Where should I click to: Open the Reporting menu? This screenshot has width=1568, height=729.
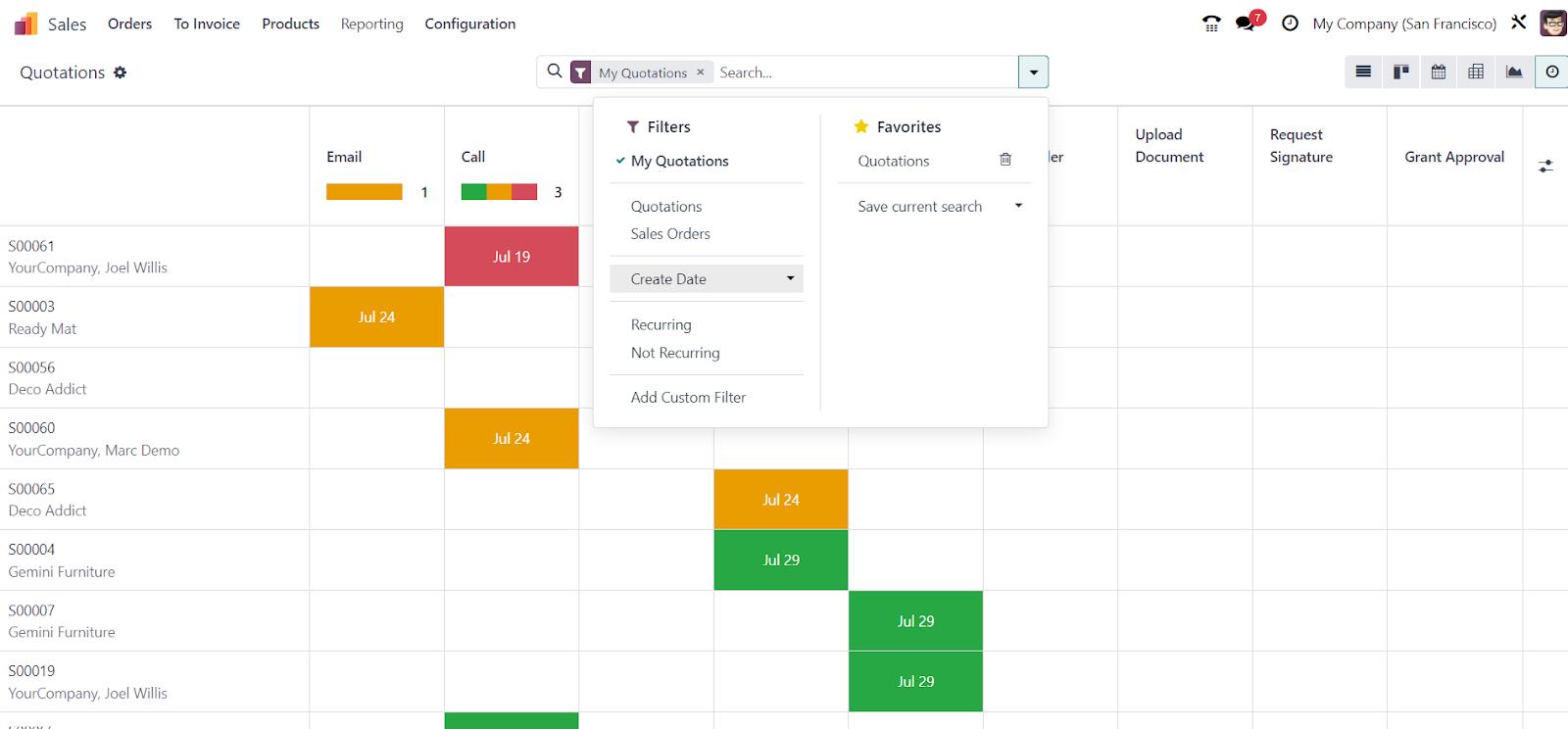pos(372,24)
